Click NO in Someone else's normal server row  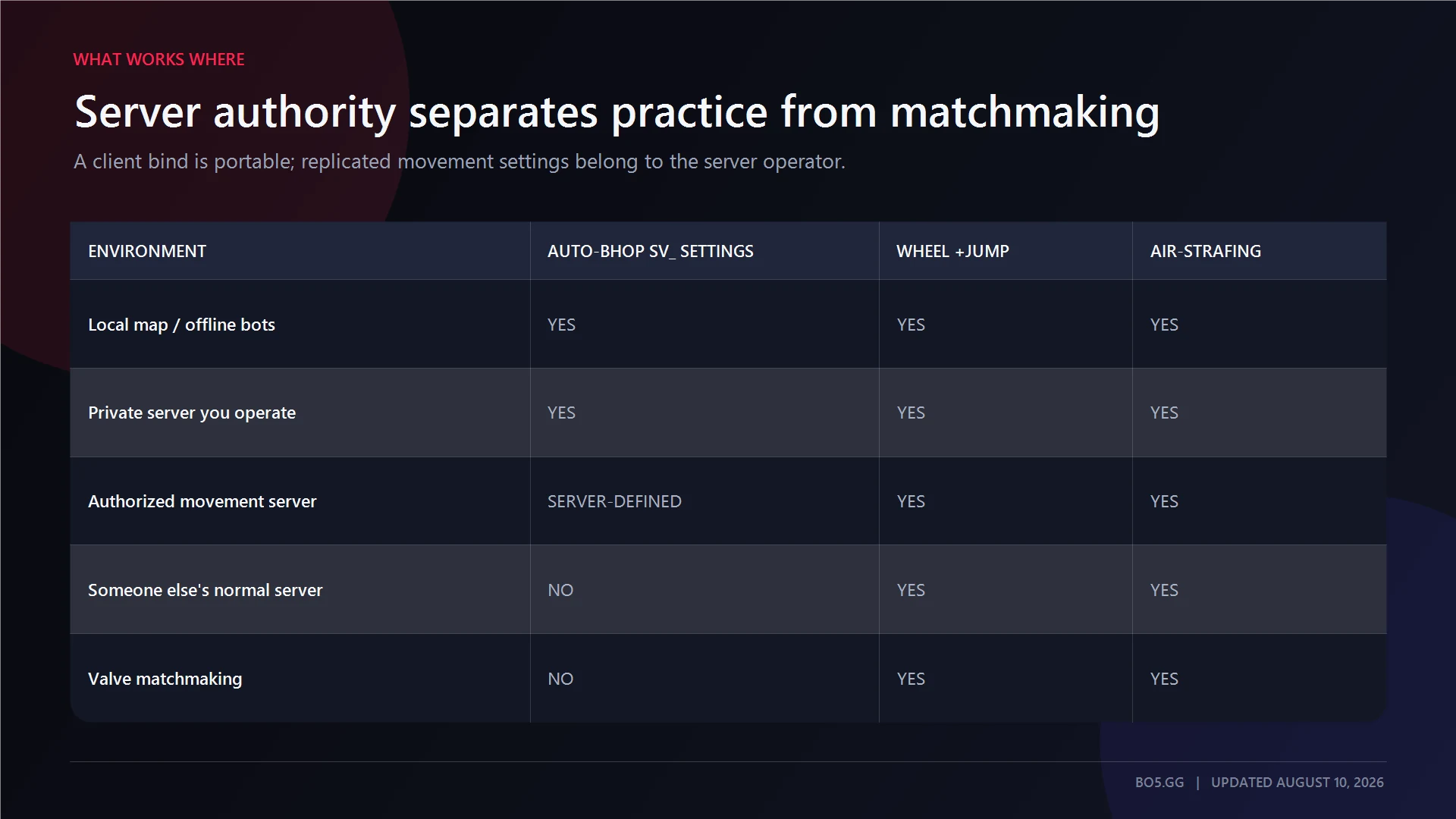560,590
